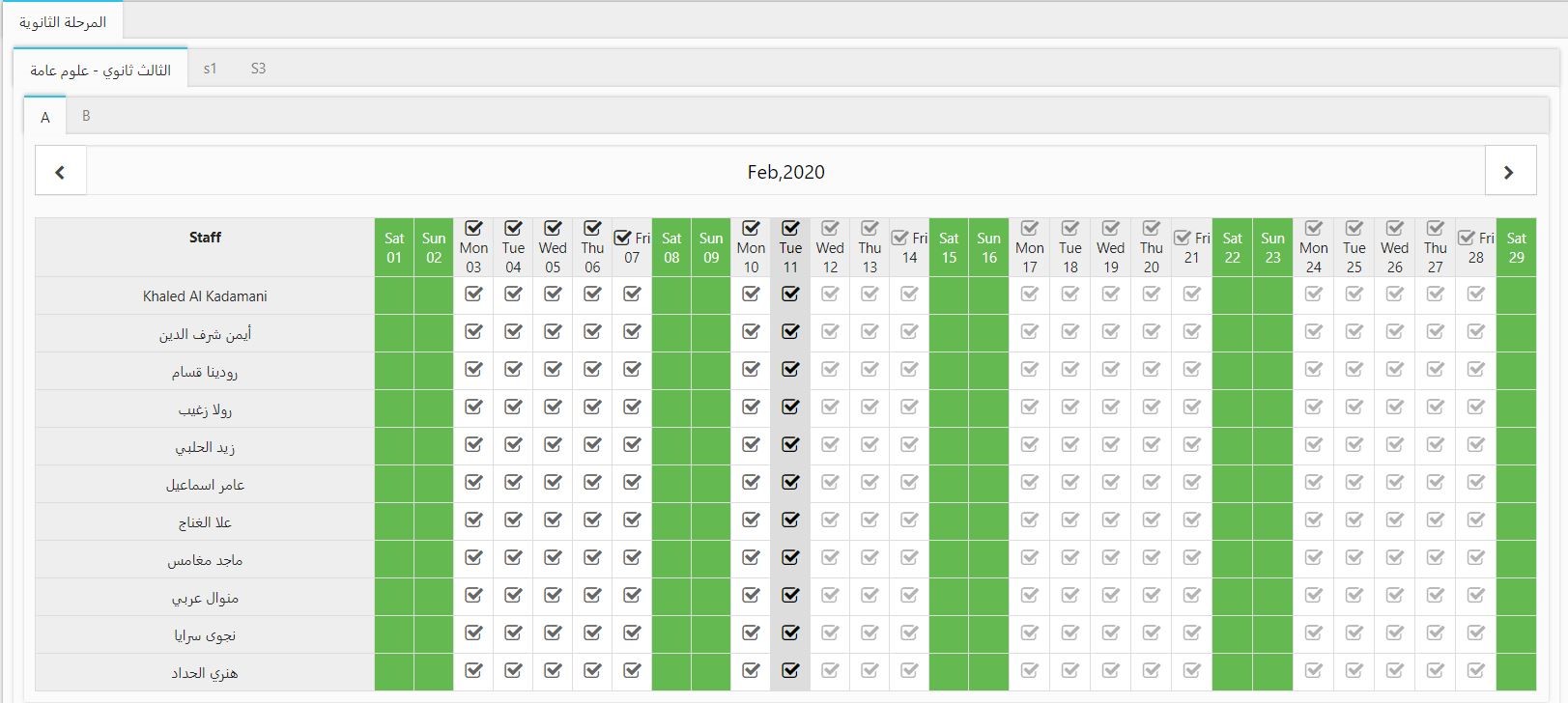Click the Sat 01 weekend header
The width and height of the screenshot is (1568, 703).
point(394,247)
